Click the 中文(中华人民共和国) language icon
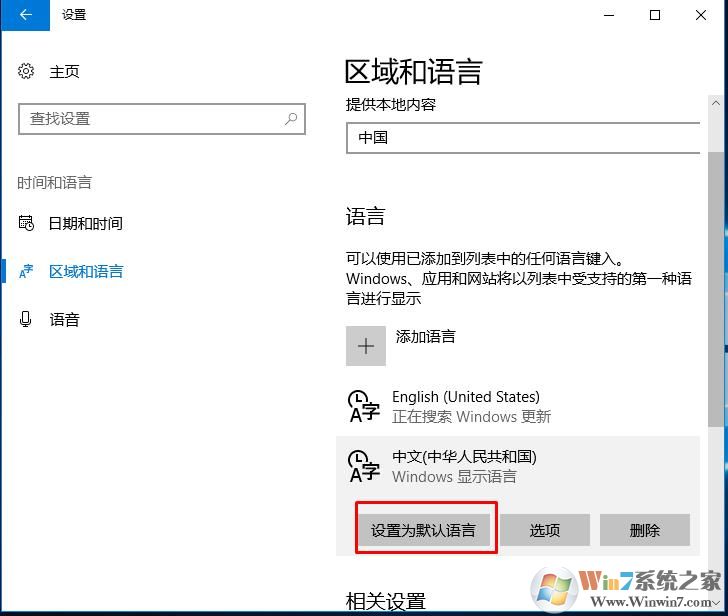728x616 pixels. tap(364, 466)
